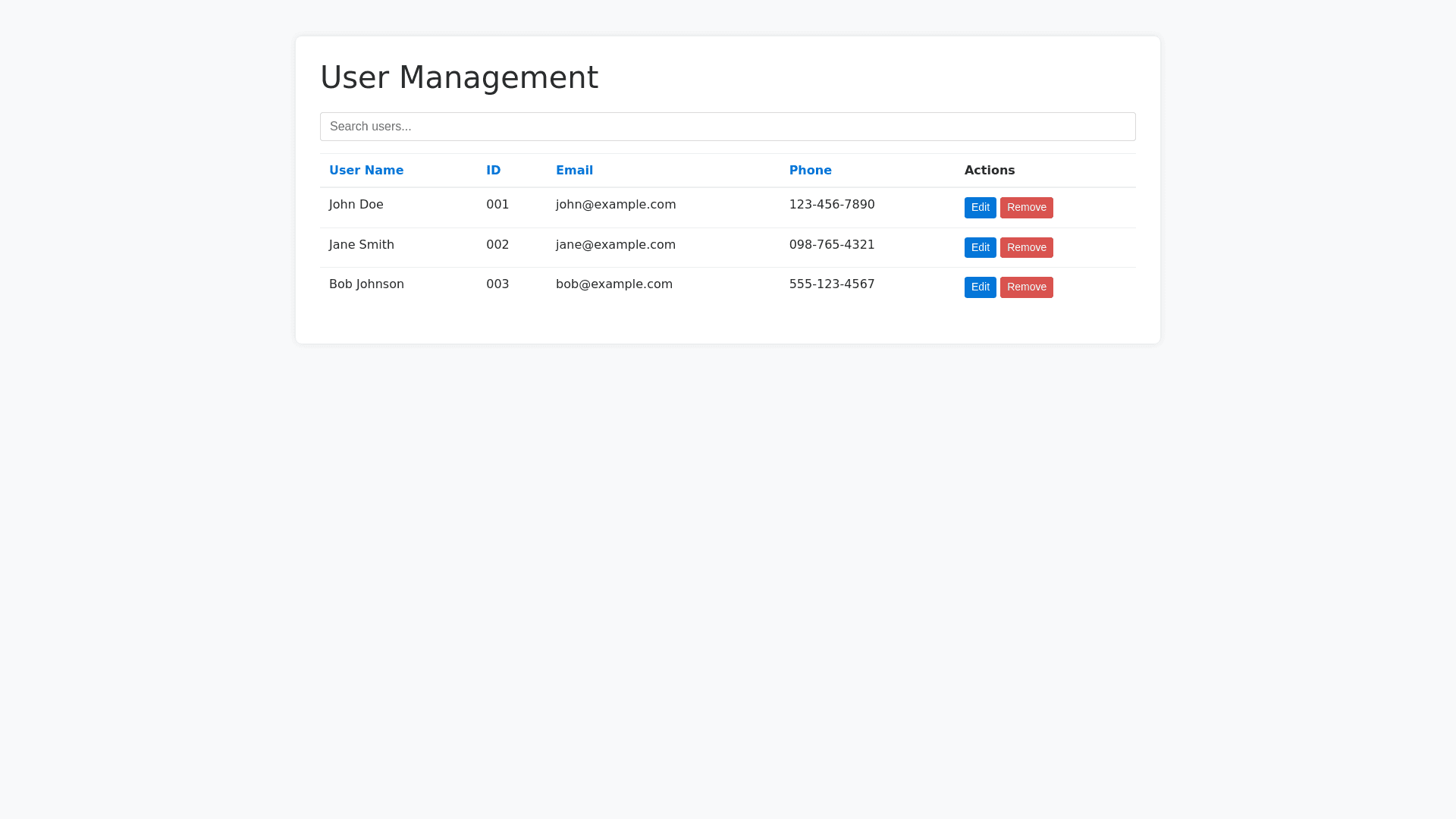Image resolution: width=1456 pixels, height=819 pixels.
Task: Edit John Doe's user record
Action: point(980,208)
